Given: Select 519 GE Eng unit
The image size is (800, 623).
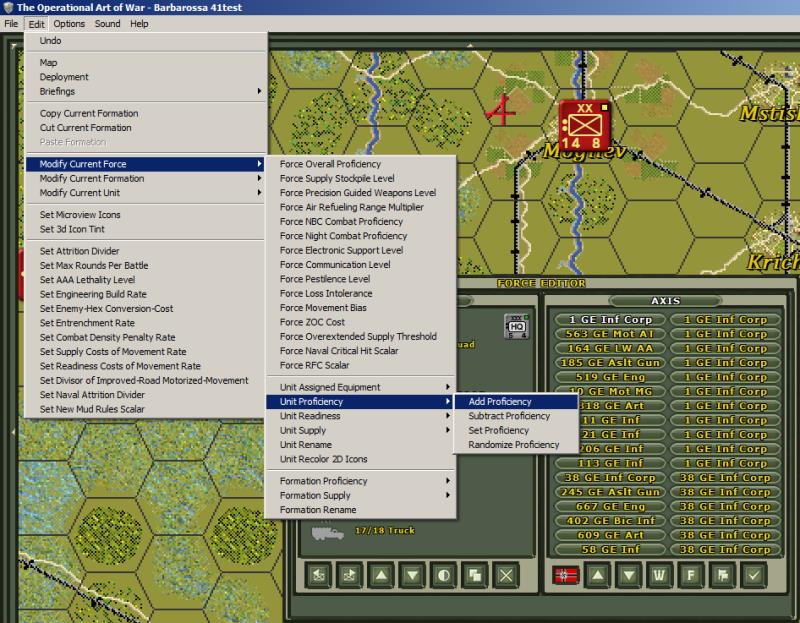Looking at the screenshot, I should (x=610, y=377).
